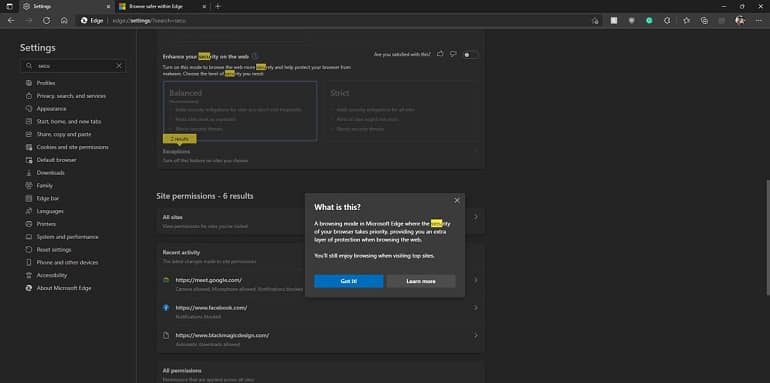Open Appearance settings section
Image resolution: width=770 pixels, height=383 pixels.
click(51, 109)
